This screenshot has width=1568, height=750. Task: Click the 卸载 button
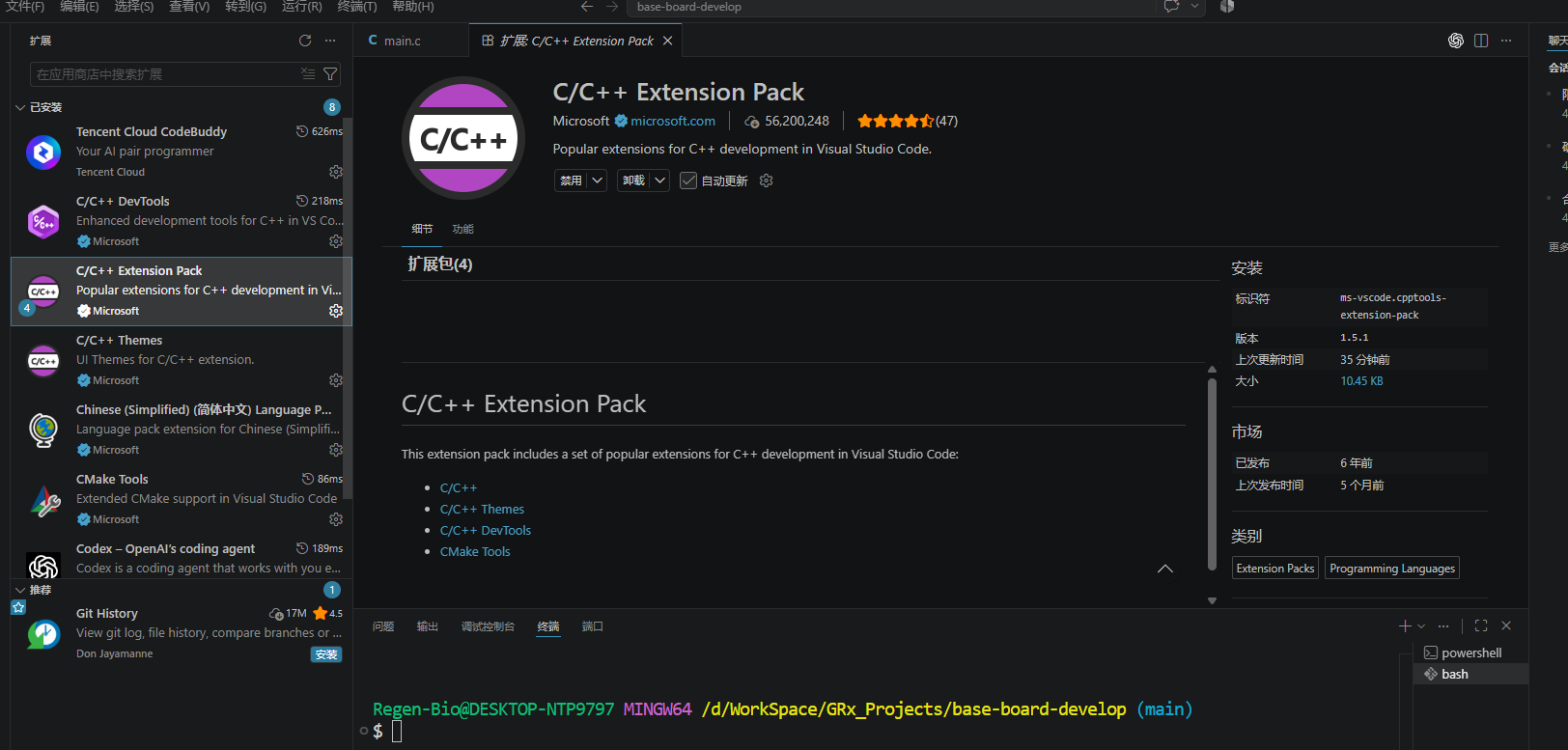tap(633, 181)
